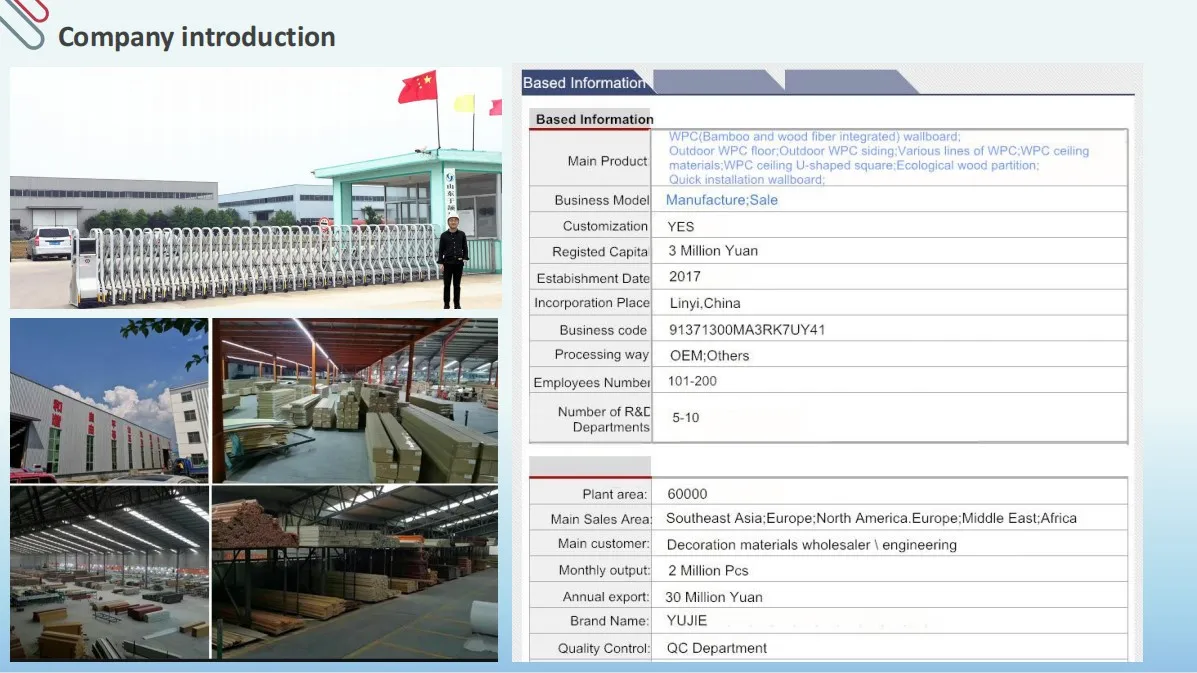Click the WPC product description text
This screenshot has width=1197, height=673.
pyautogui.click(x=879, y=158)
